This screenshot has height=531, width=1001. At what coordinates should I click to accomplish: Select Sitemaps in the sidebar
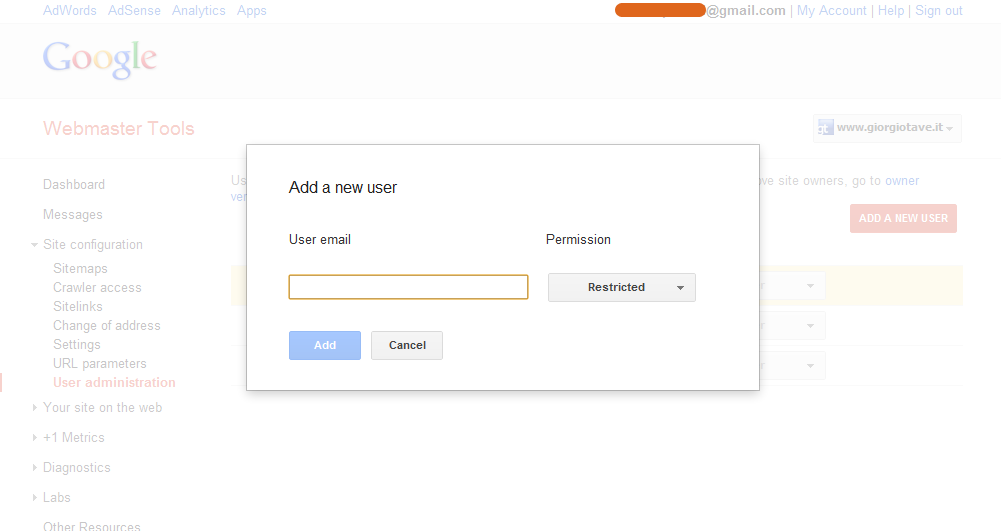(x=80, y=269)
